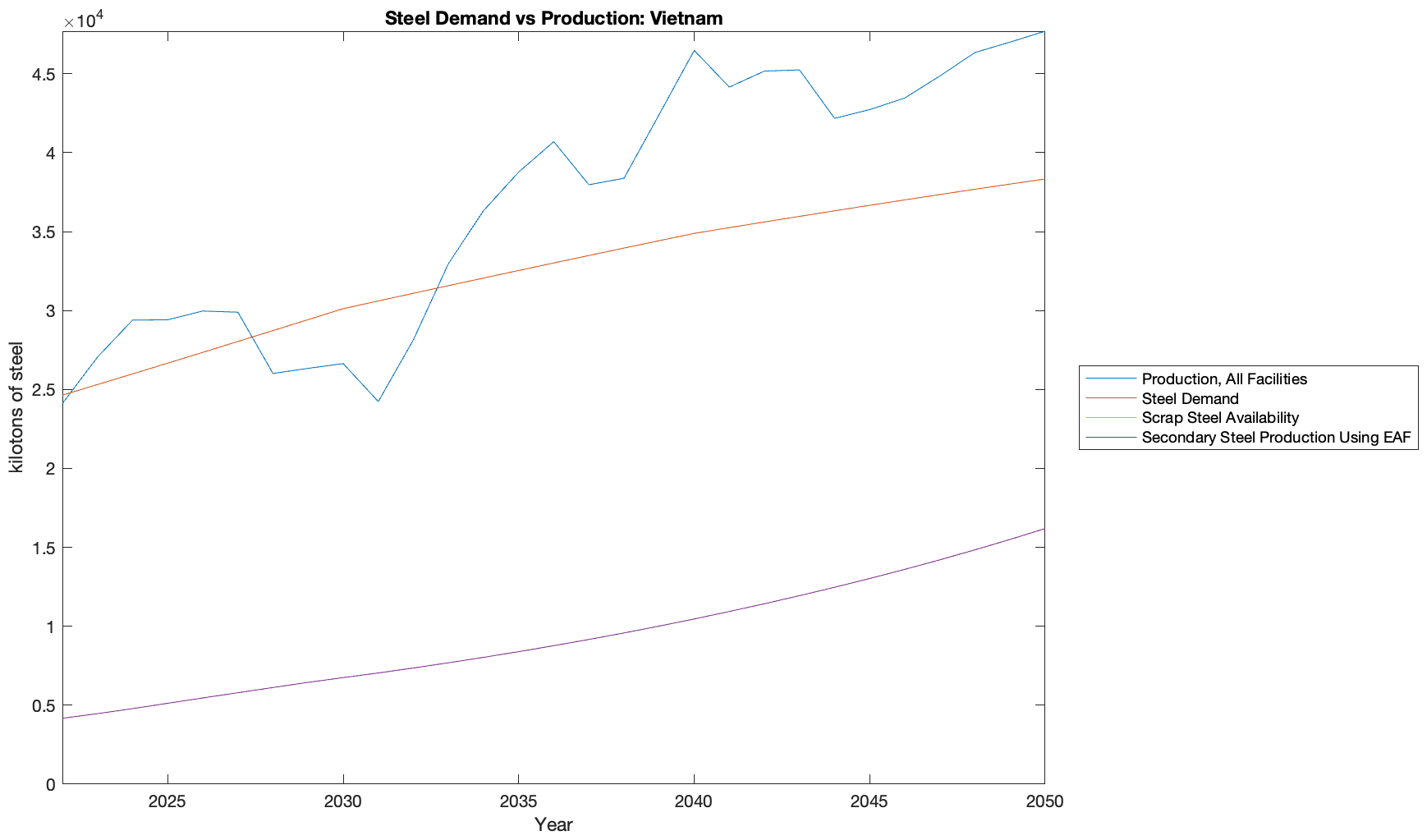Click the blue line sample in legend
1427x840 pixels.
click(1111, 379)
